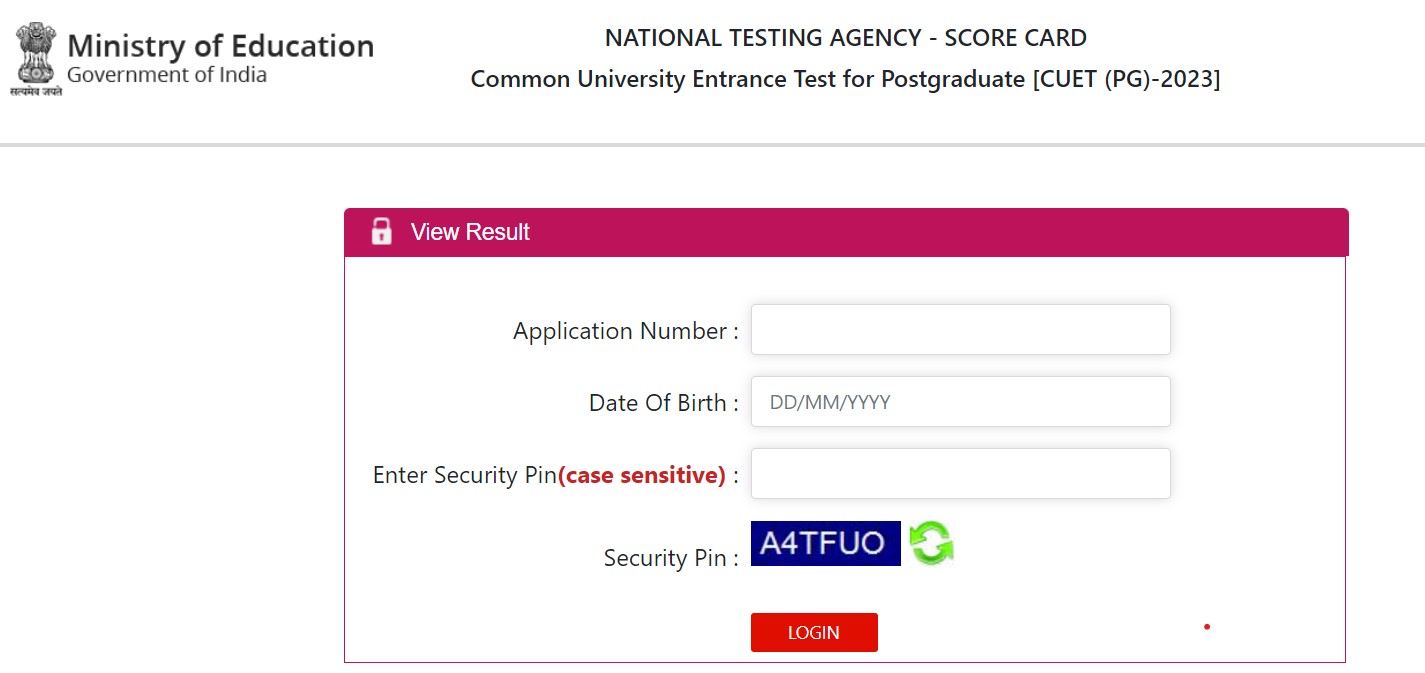Click the Enter Security Pin field

pyautogui.click(x=960, y=473)
